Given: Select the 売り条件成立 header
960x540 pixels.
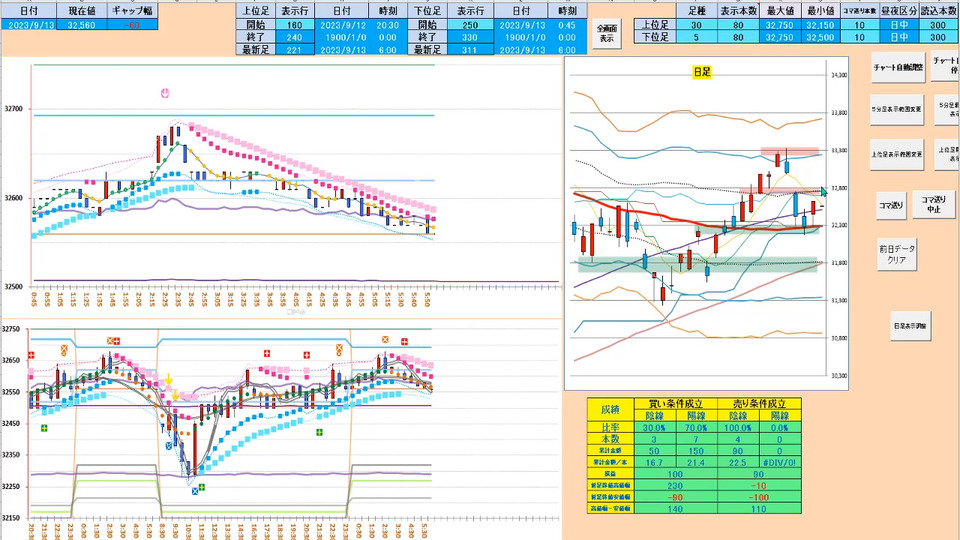Looking at the screenshot, I should pyautogui.click(x=759, y=404).
